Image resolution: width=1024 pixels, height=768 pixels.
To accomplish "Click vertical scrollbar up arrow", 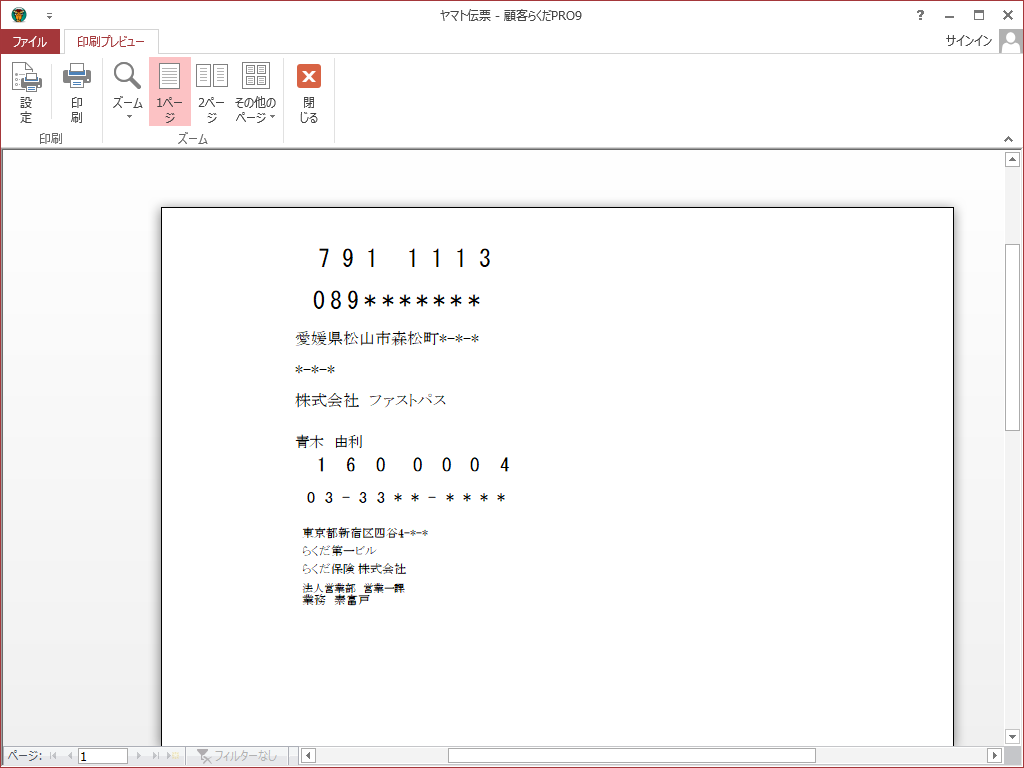I will 1012,159.
